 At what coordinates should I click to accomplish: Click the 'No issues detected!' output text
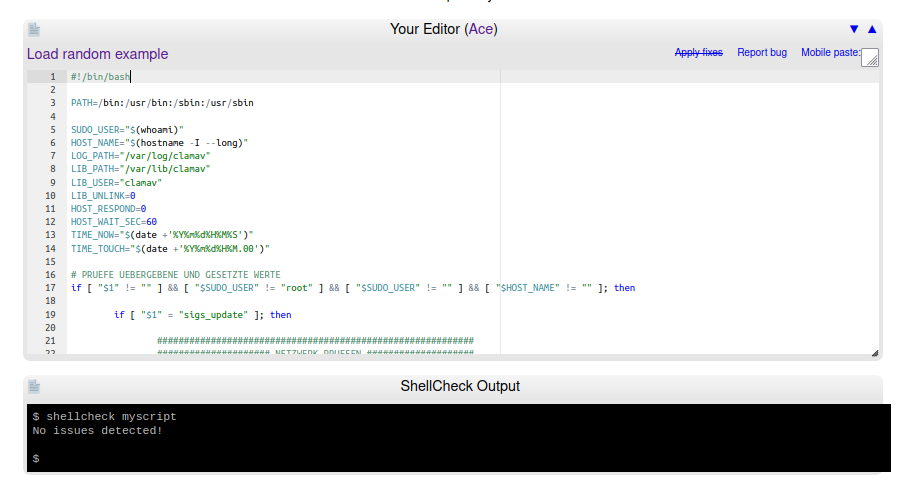click(x=97, y=431)
